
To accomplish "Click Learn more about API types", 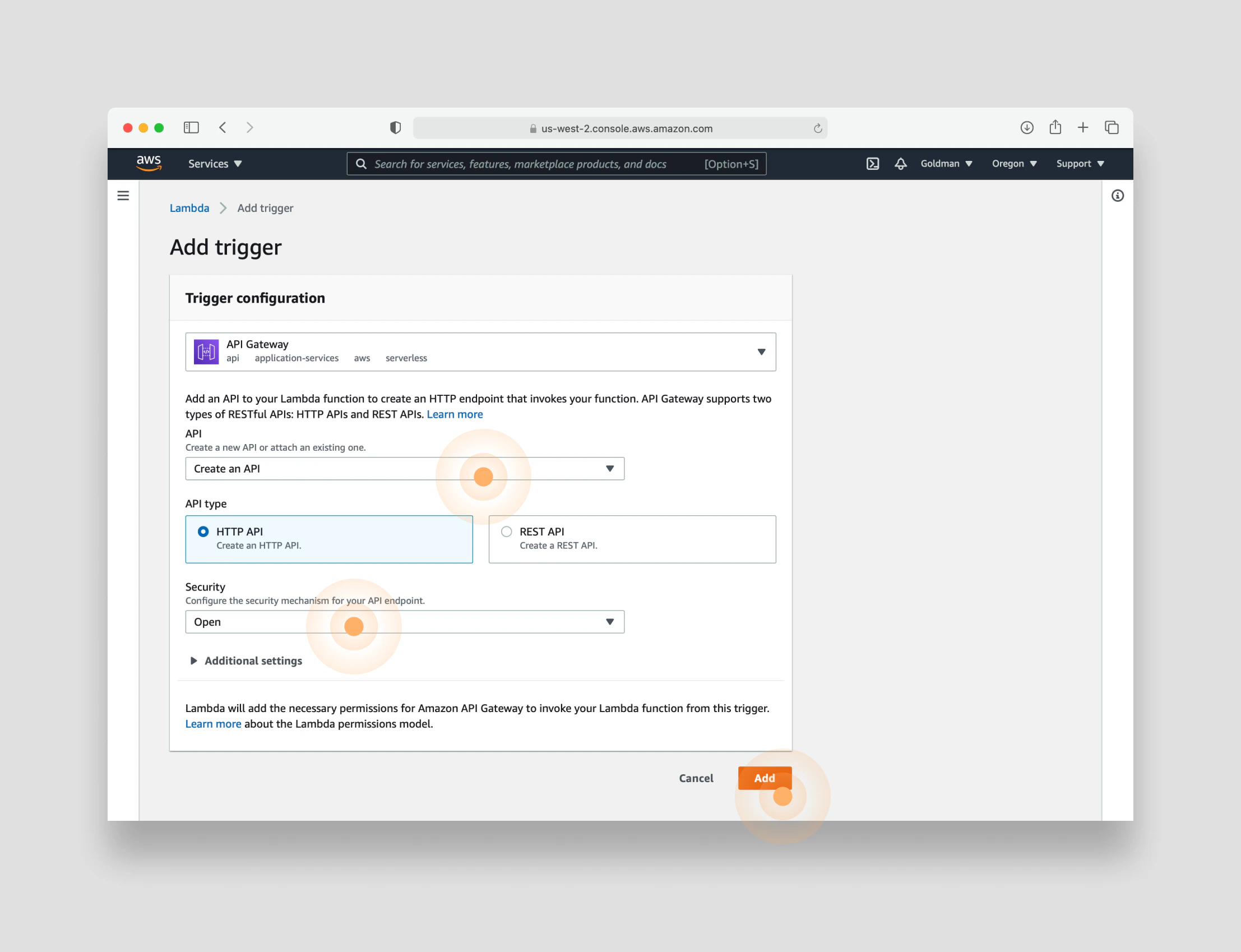I will [454, 414].
